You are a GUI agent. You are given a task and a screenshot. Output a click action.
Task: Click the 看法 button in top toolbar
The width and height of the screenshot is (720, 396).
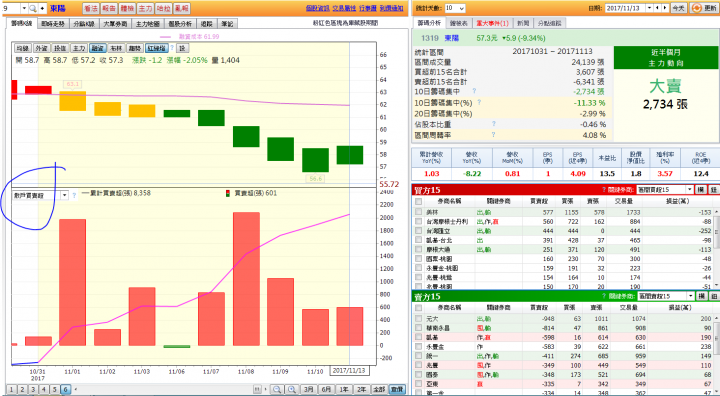coord(90,8)
